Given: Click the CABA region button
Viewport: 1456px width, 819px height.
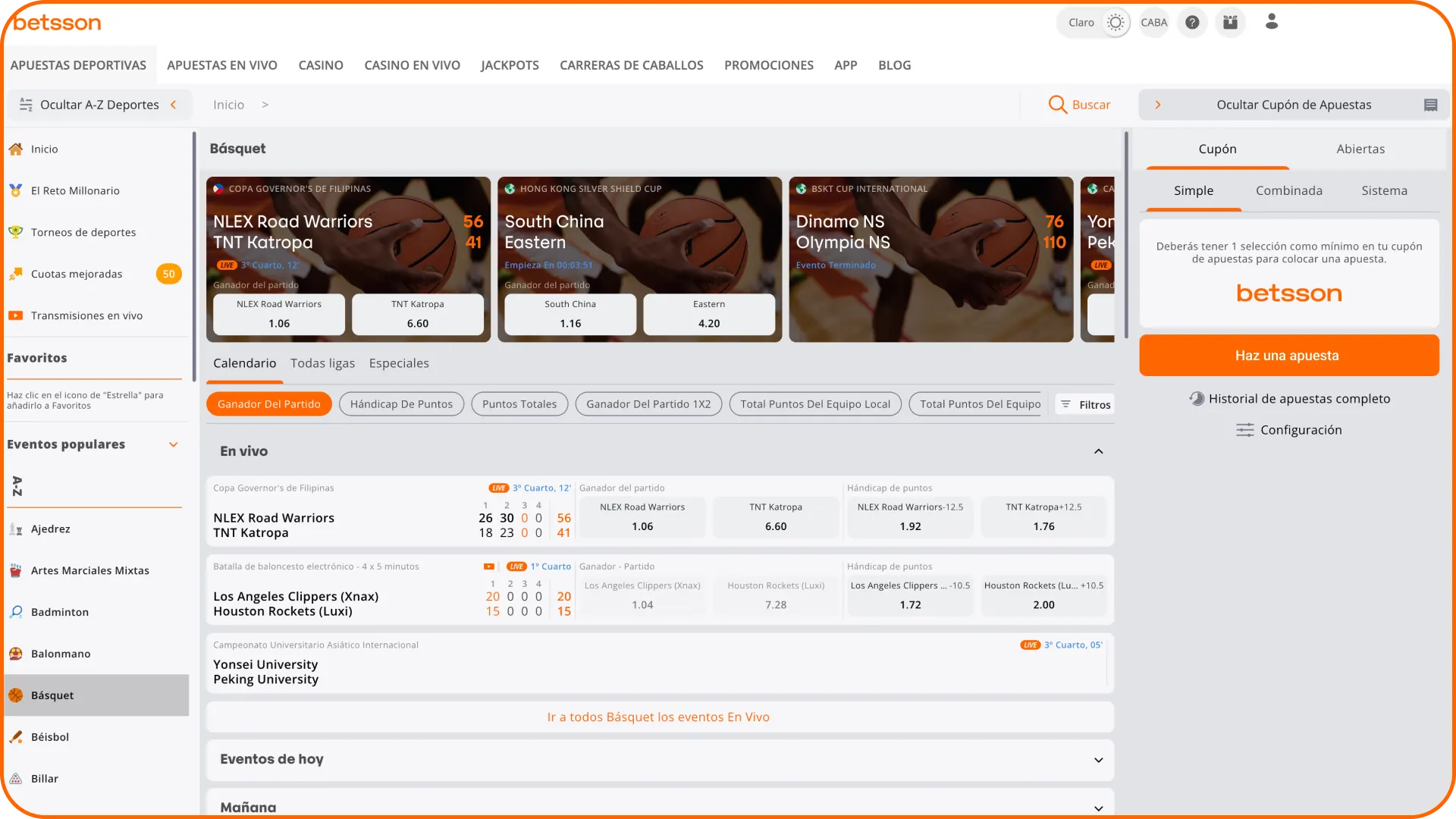Looking at the screenshot, I should point(1153,23).
